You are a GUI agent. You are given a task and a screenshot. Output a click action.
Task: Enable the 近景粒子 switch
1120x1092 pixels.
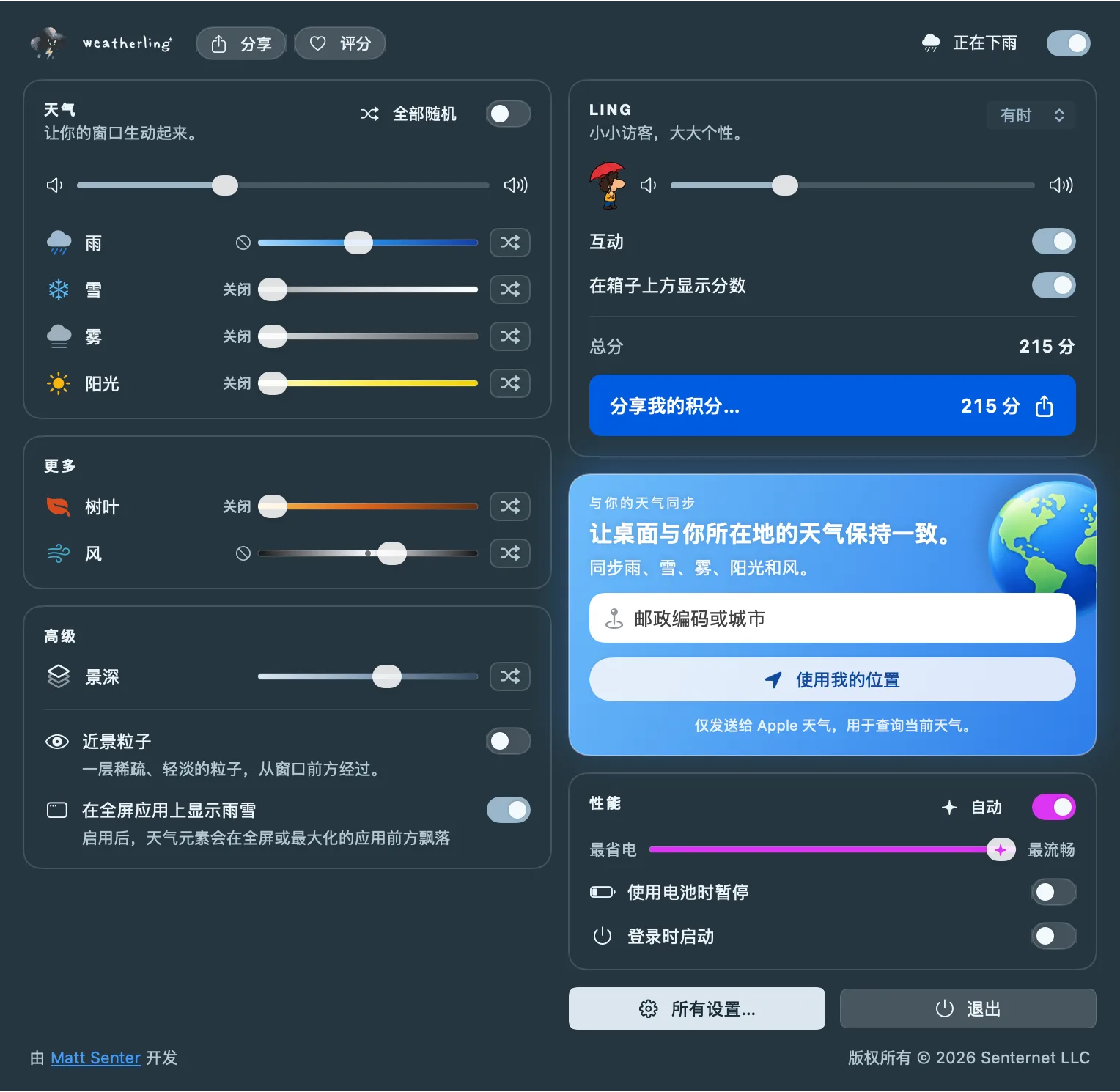click(x=509, y=741)
